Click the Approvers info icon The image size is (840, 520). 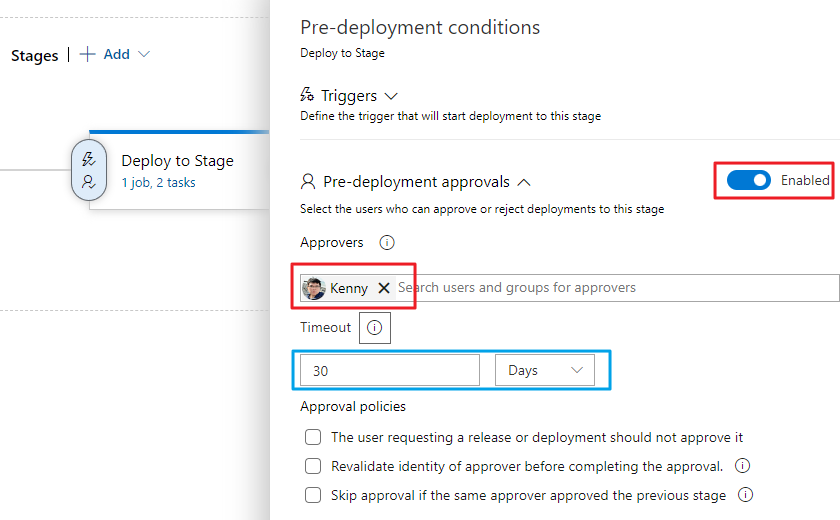tap(387, 242)
